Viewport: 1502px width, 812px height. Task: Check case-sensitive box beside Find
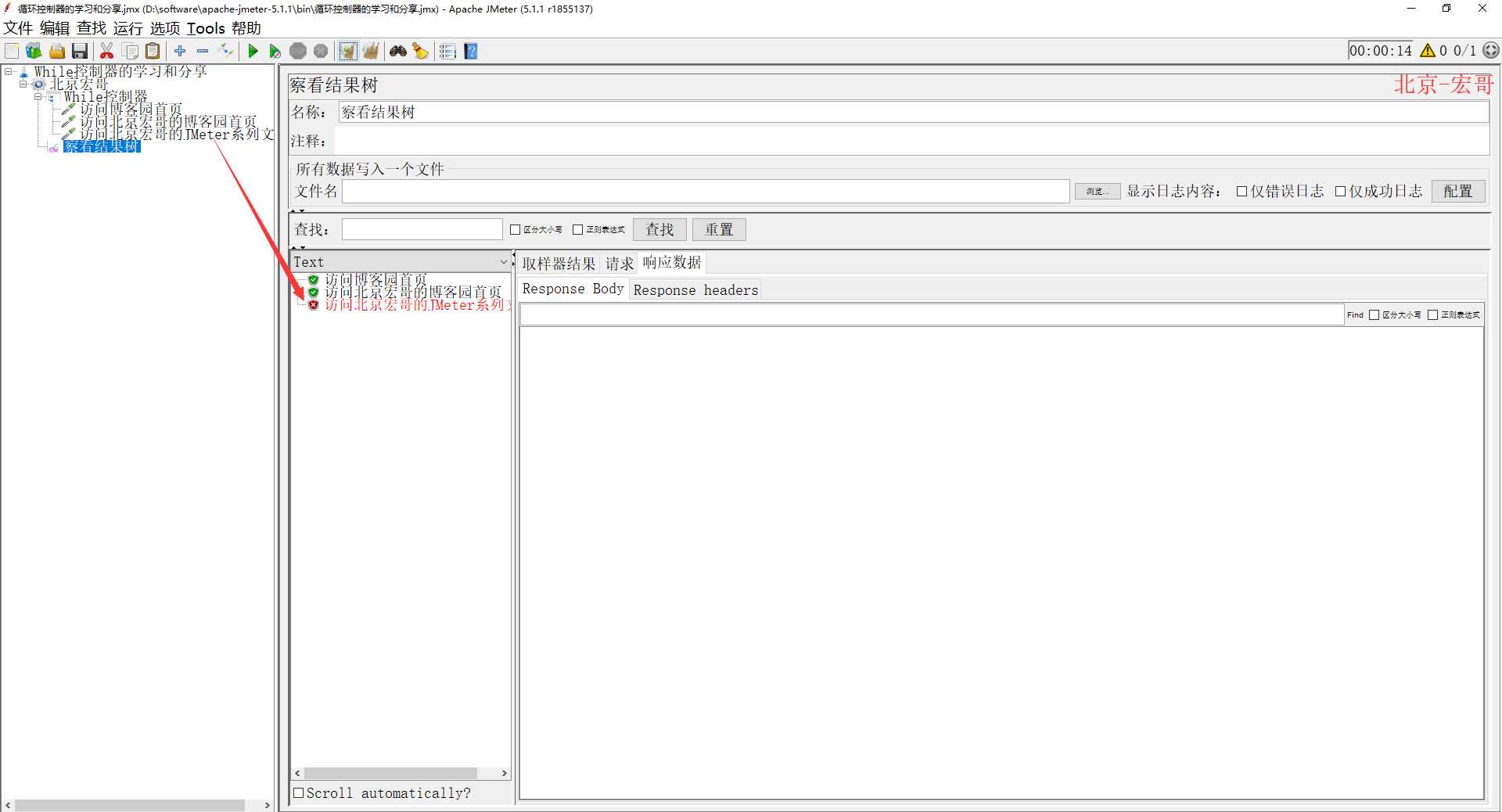[1374, 315]
